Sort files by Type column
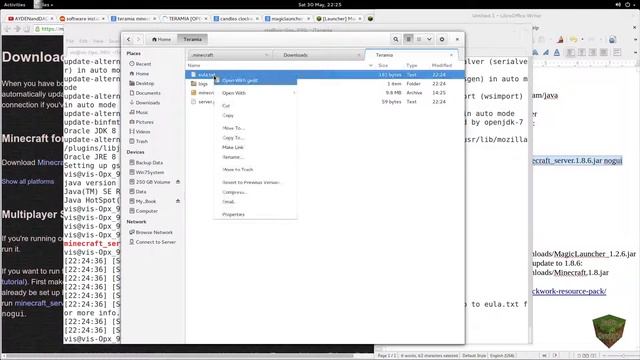Viewport: 640px width, 360px height. click(411, 65)
